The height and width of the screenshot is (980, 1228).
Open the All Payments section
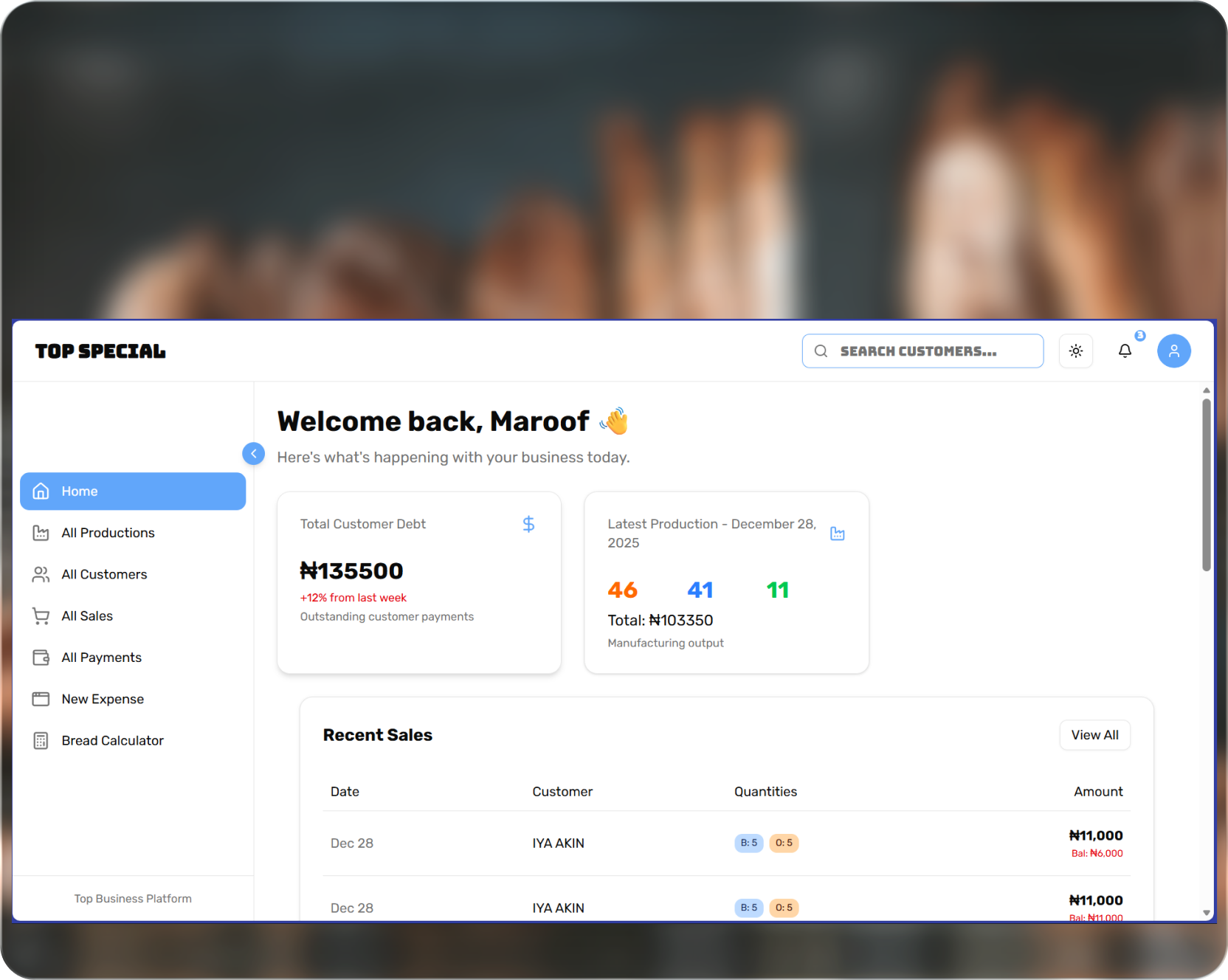point(101,658)
